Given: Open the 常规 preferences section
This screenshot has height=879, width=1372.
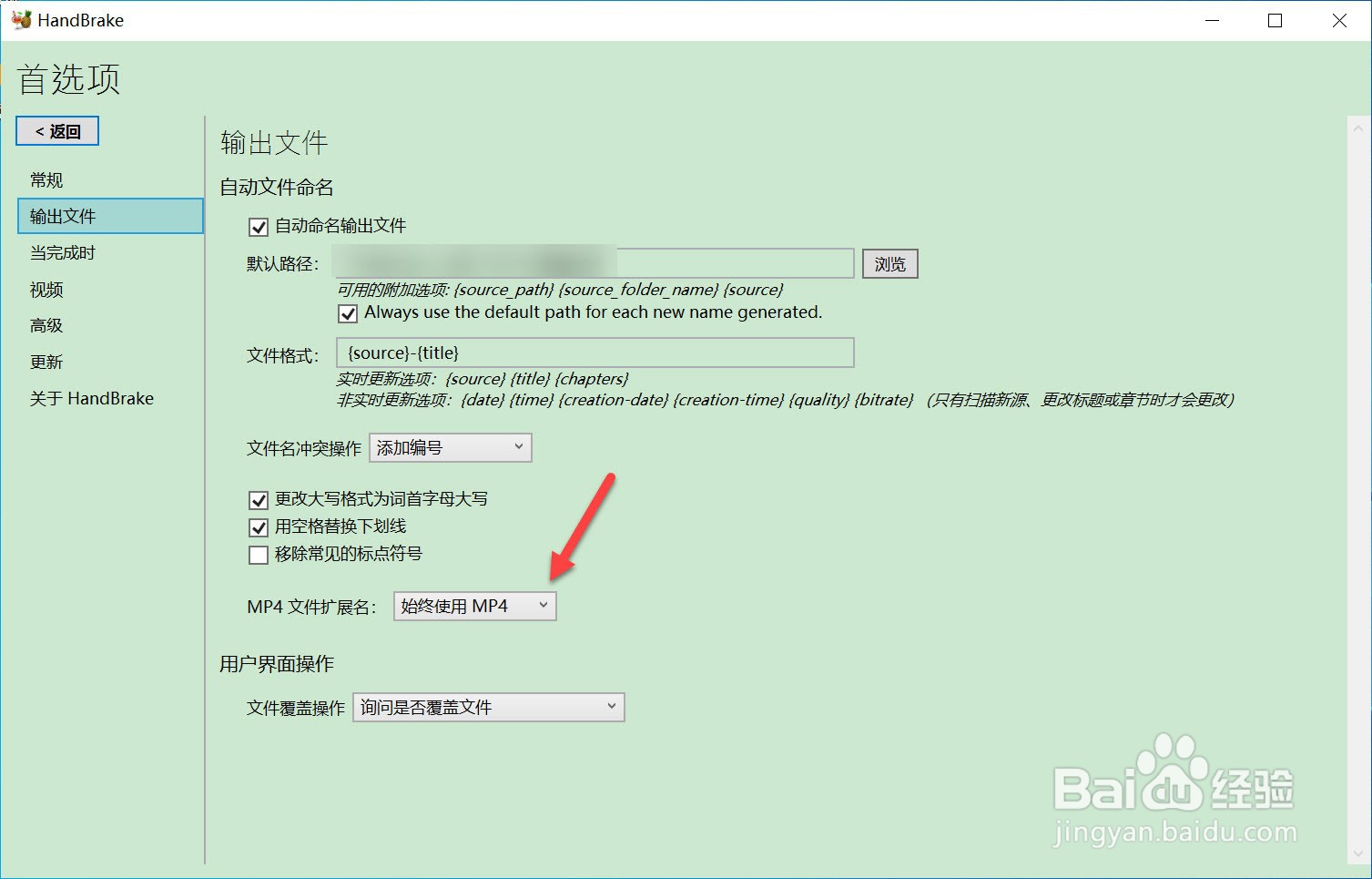Looking at the screenshot, I should (46, 179).
